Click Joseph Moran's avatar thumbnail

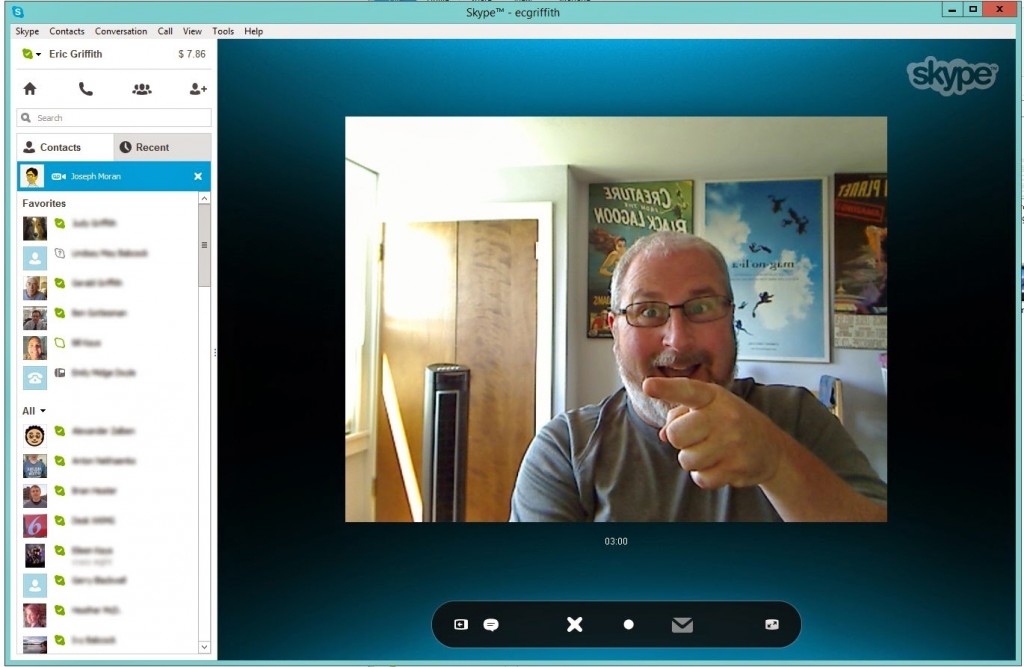pos(32,176)
